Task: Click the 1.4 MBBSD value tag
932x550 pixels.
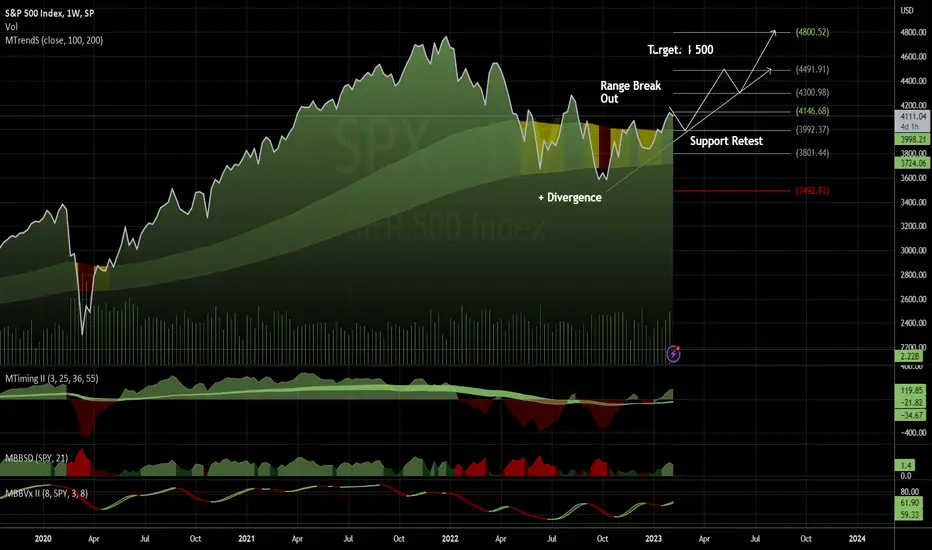Action: point(906,466)
